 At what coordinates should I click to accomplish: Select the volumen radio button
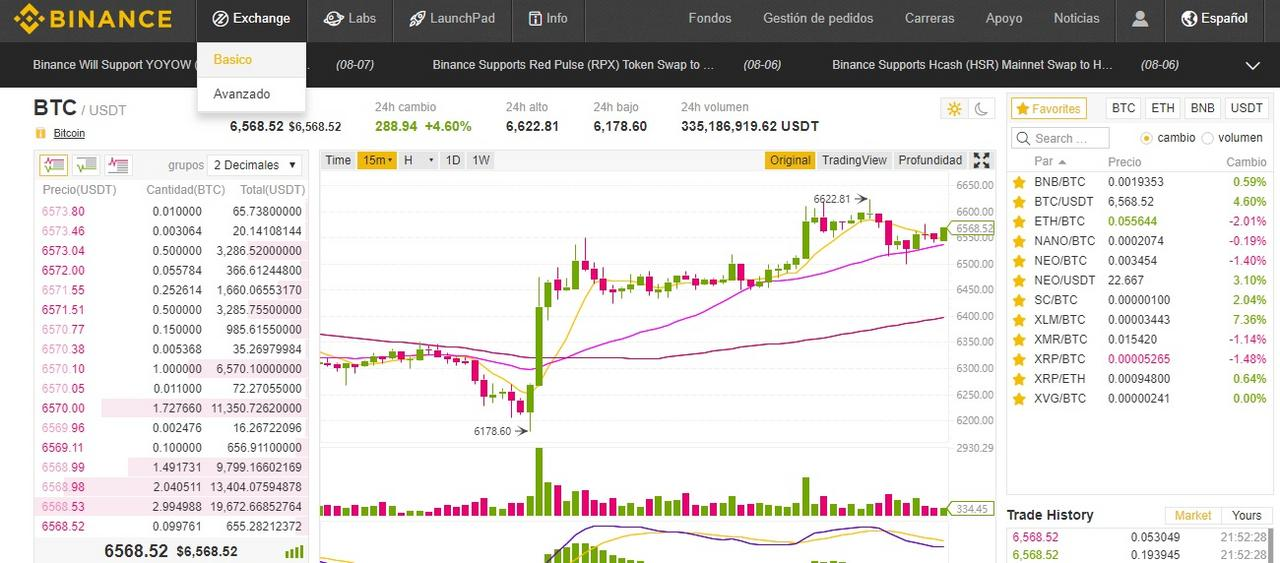pyautogui.click(x=1207, y=138)
